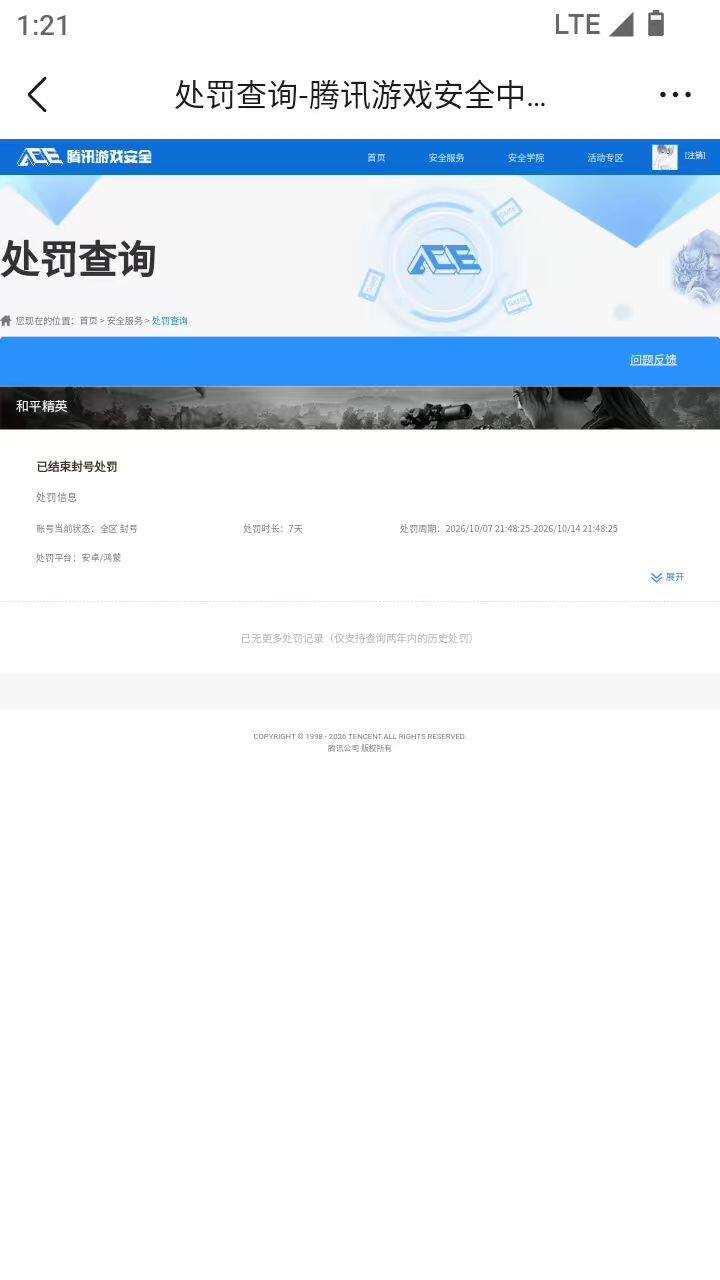The image size is (720, 1280).
Task: Click the user avatar thumbnail
Action: click(664, 157)
